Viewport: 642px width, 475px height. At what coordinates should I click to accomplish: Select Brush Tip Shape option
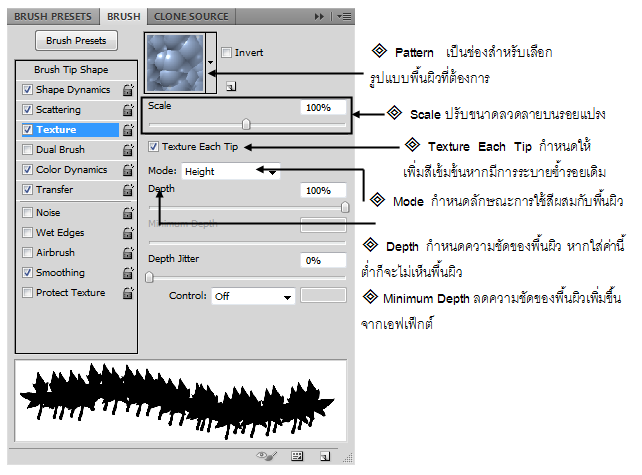71,70
